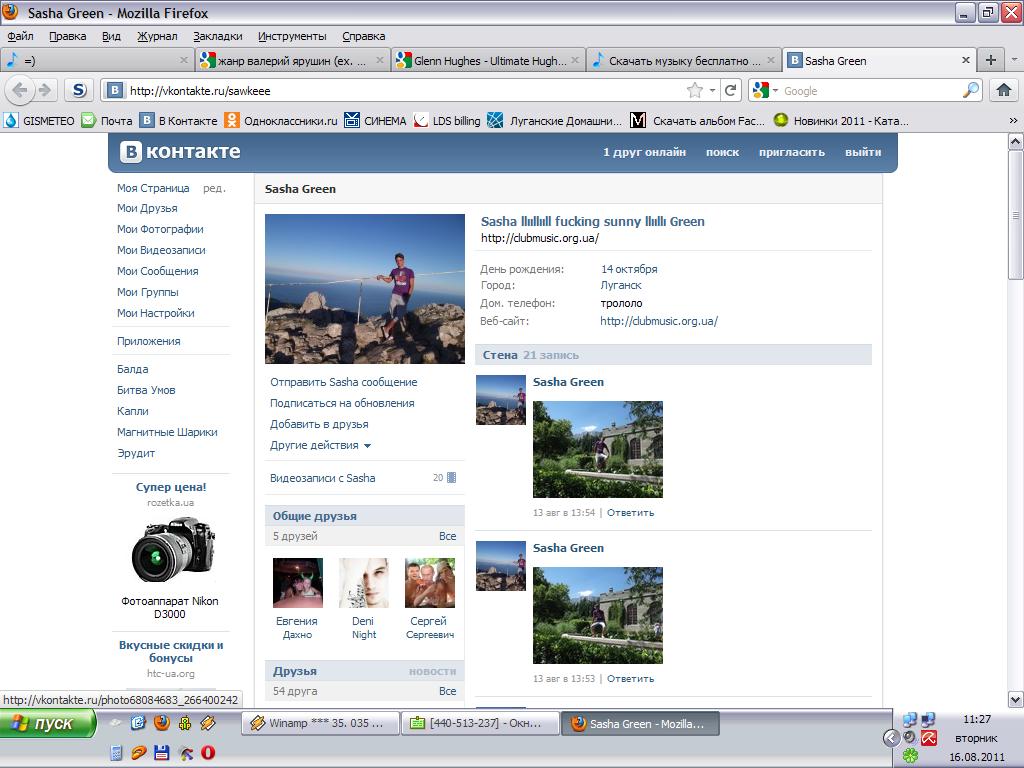The width and height of the screenshot is (1024, 768).
Task: Click Ответить under 13:54 post
Action: [630, 513]
